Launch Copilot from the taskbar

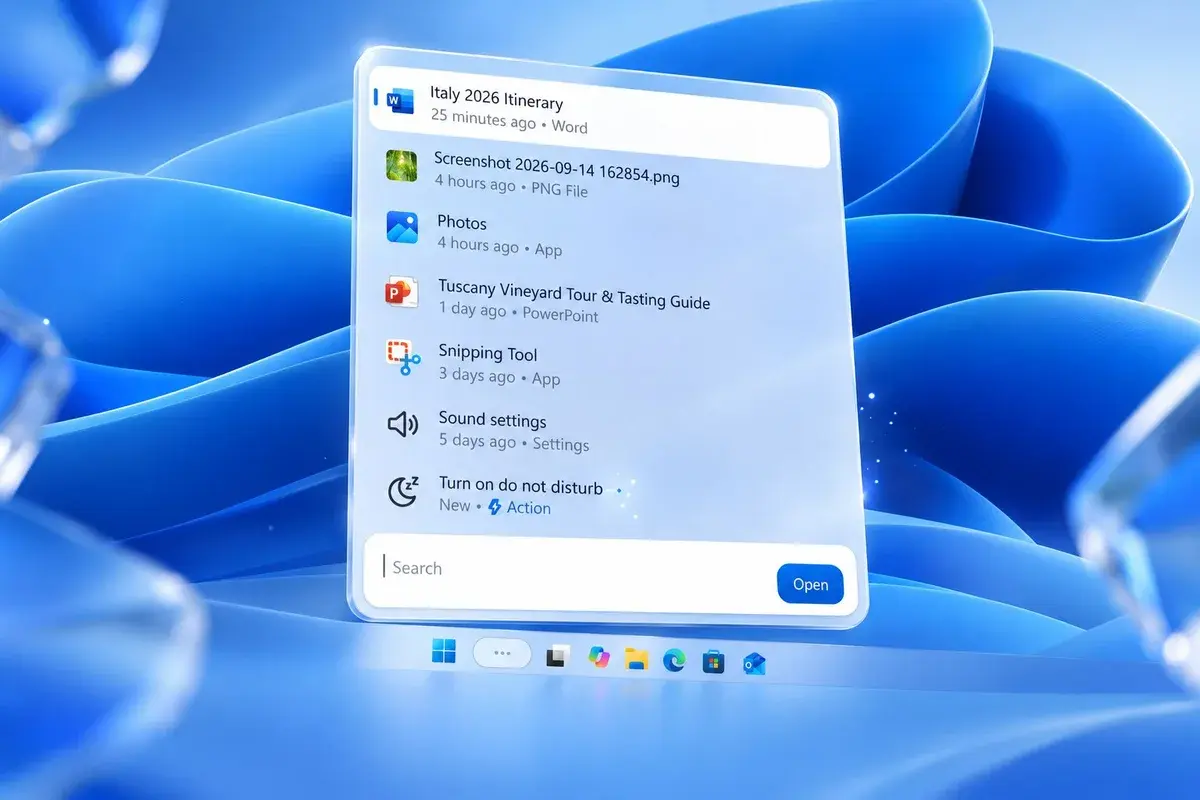coord(599,657)
